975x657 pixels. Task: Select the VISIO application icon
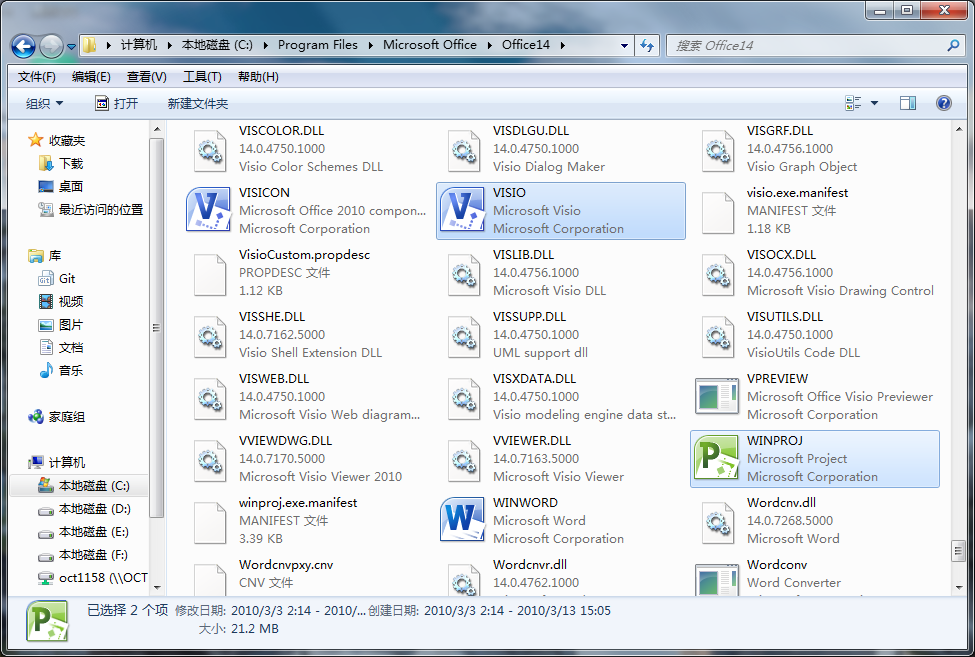click(462, 210)
